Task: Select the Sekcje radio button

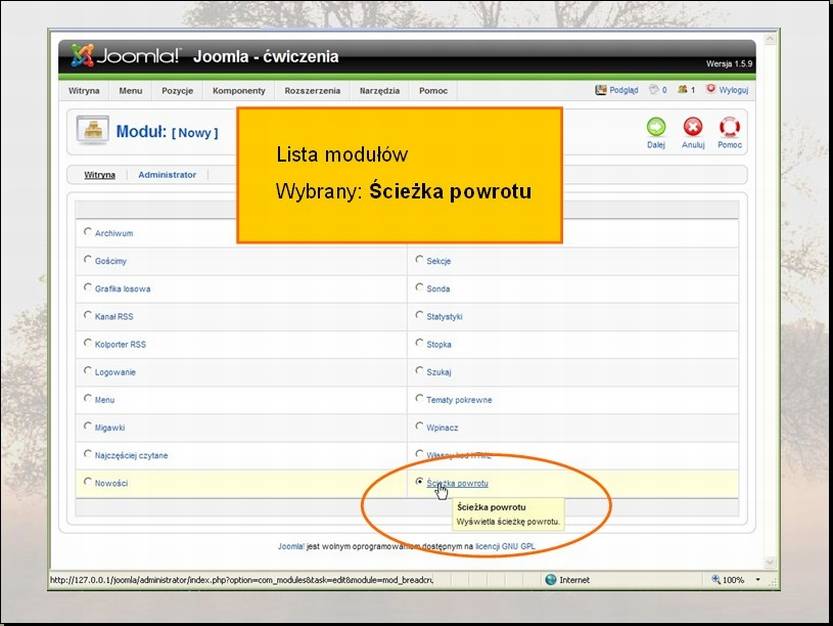Action: [419, 259]
